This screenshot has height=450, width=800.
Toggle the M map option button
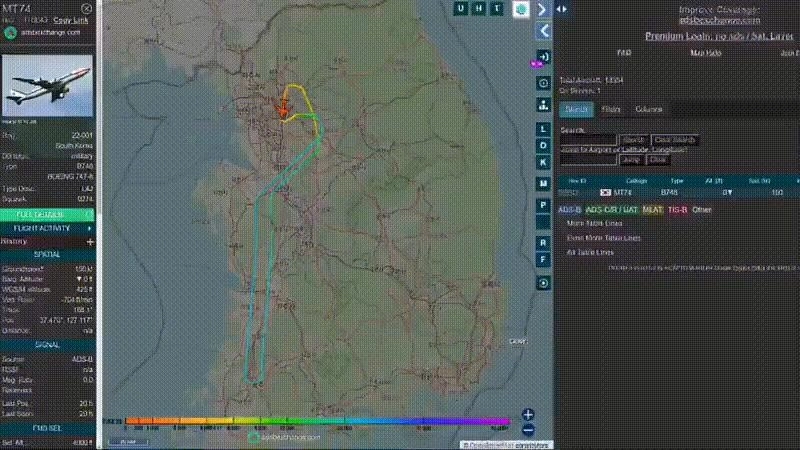pyautogui.click(x=543, y=184)
